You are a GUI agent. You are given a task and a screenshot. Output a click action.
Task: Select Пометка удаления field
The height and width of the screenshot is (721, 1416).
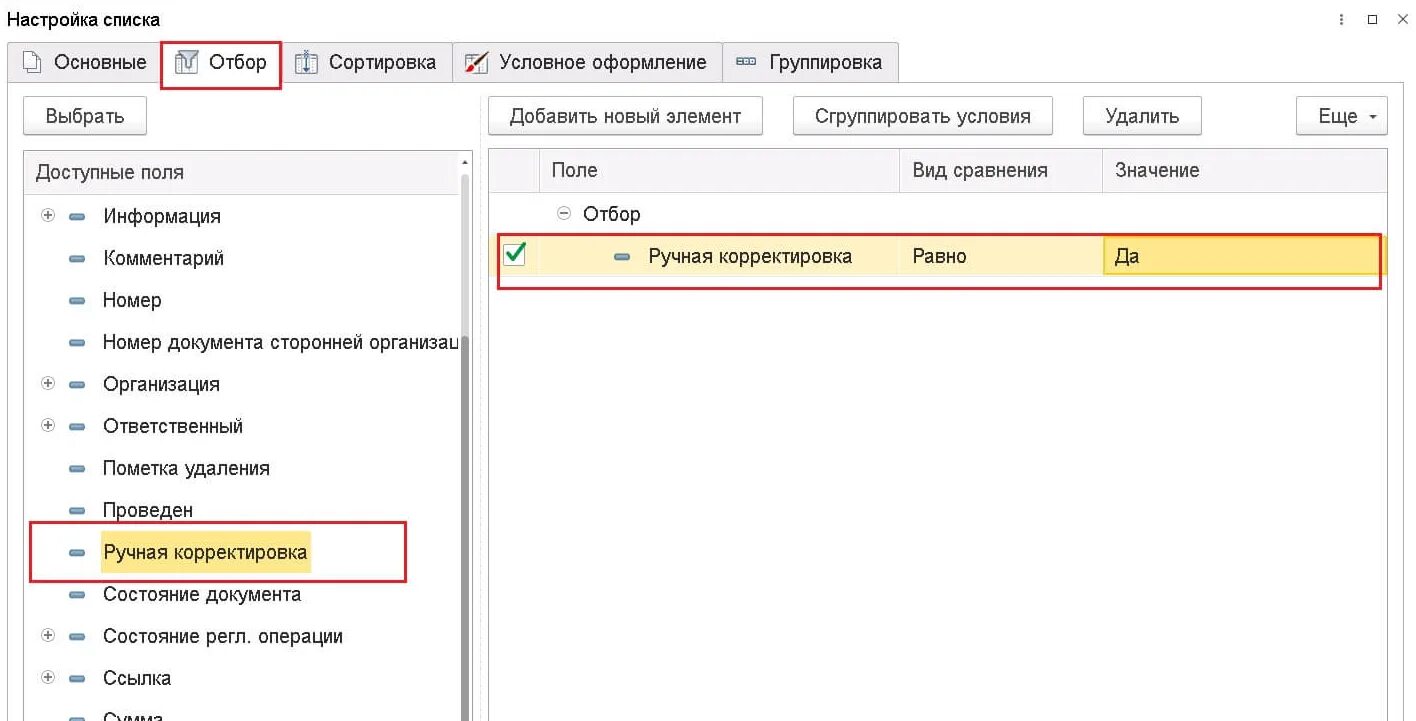point(186,468)
